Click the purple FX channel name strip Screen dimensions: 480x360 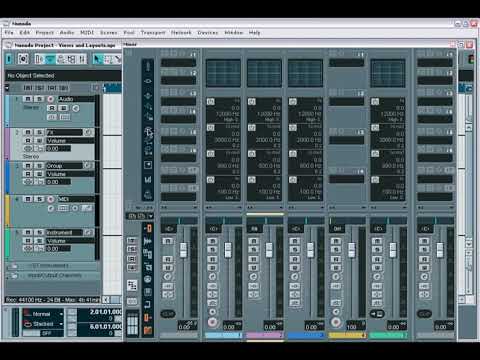pos(265,335)
